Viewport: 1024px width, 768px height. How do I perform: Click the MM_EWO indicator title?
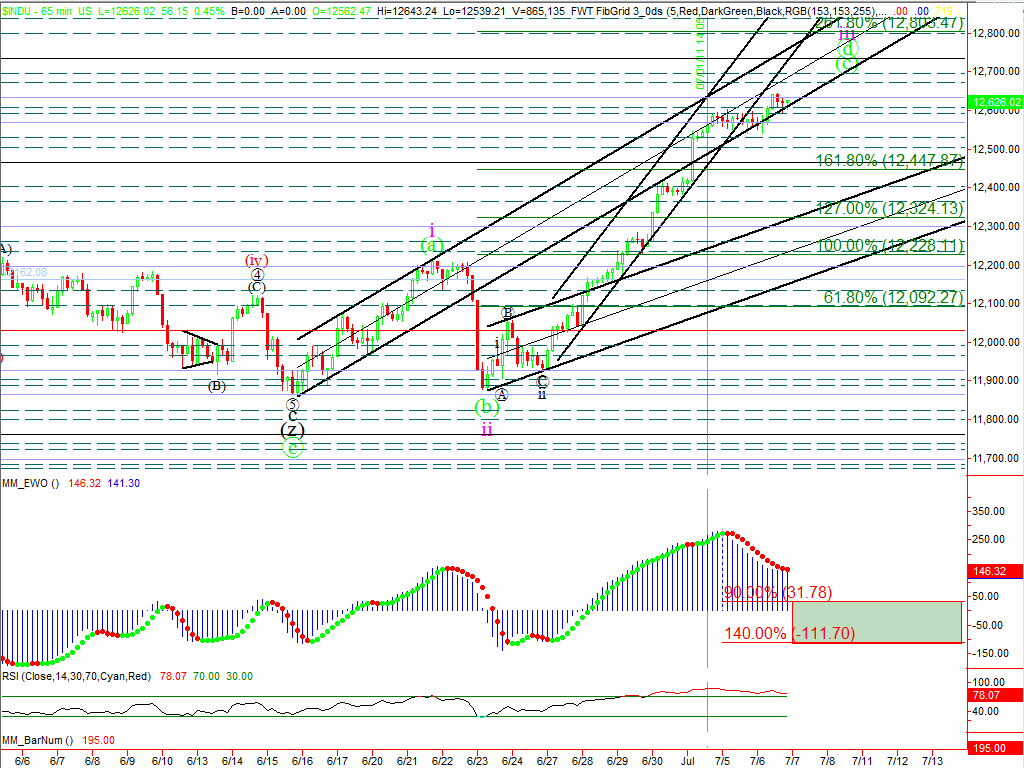click(32, 483)
